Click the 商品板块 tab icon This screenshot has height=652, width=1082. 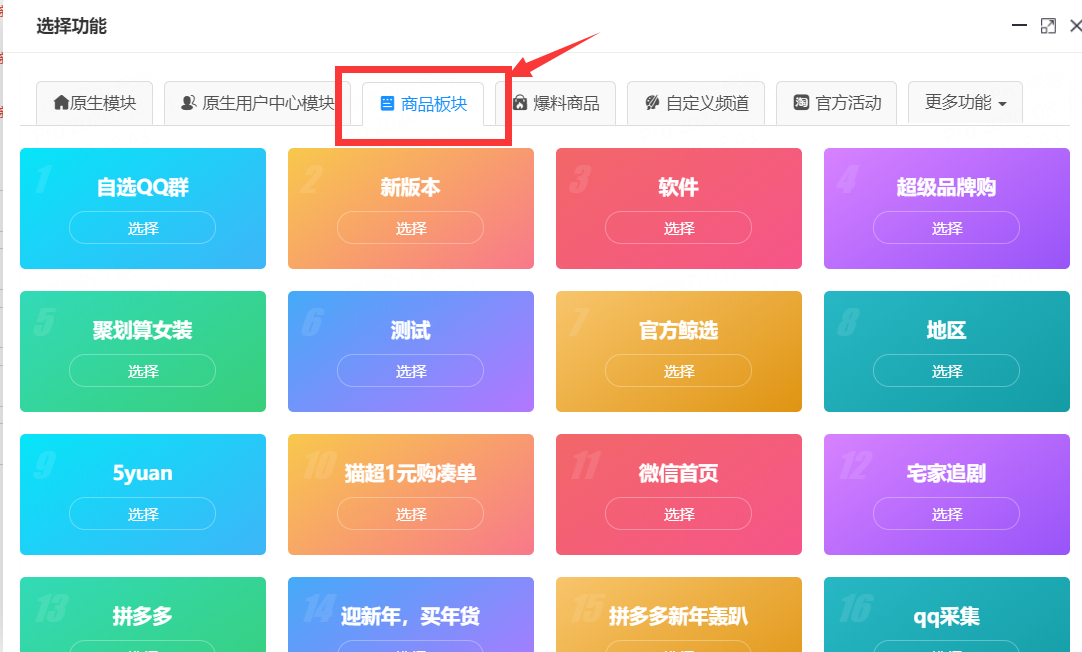click(x=387, y=103)
